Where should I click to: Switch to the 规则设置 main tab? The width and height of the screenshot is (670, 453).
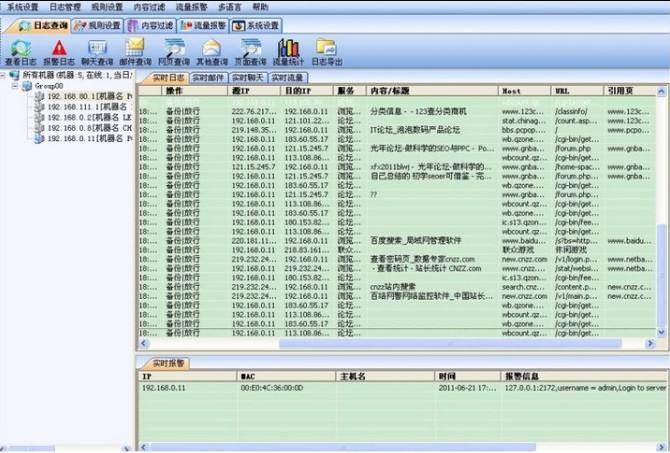[x=97, y=26]
